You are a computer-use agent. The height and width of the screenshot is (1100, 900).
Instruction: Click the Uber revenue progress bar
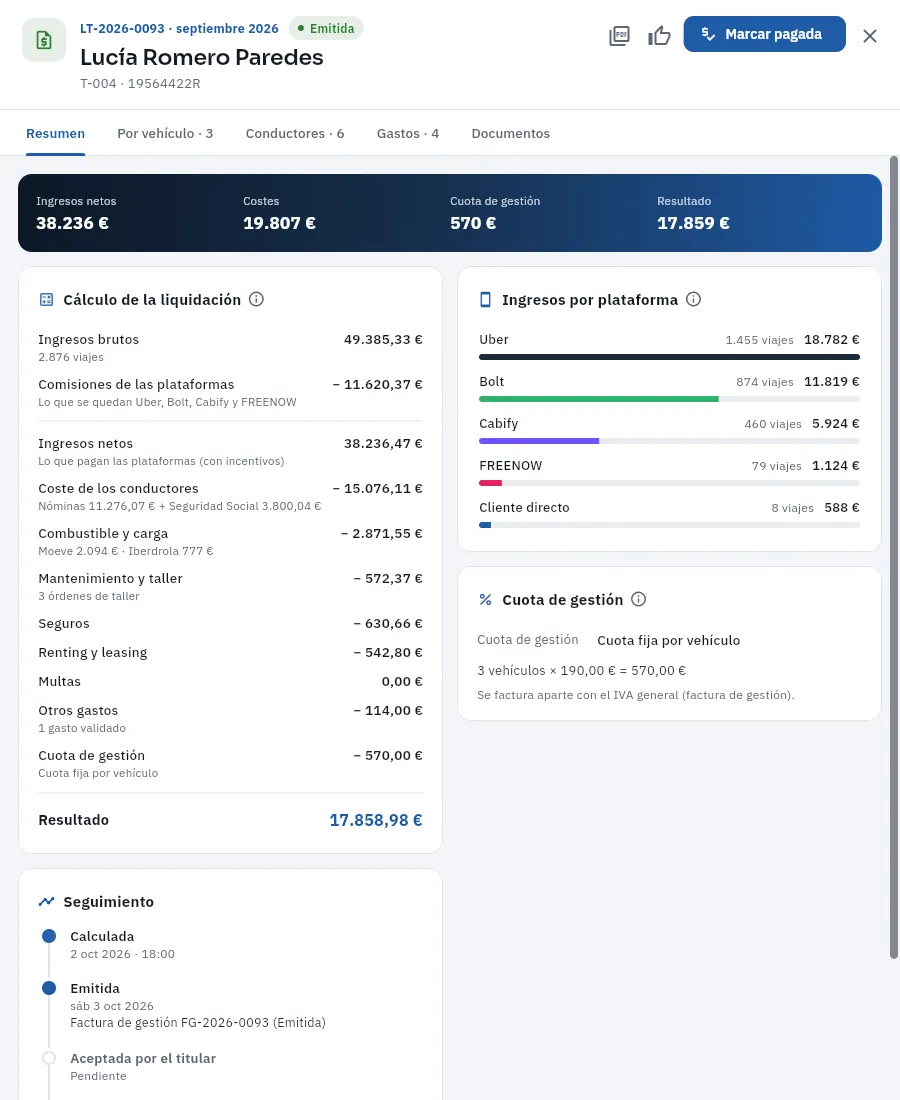pos(669,357)
